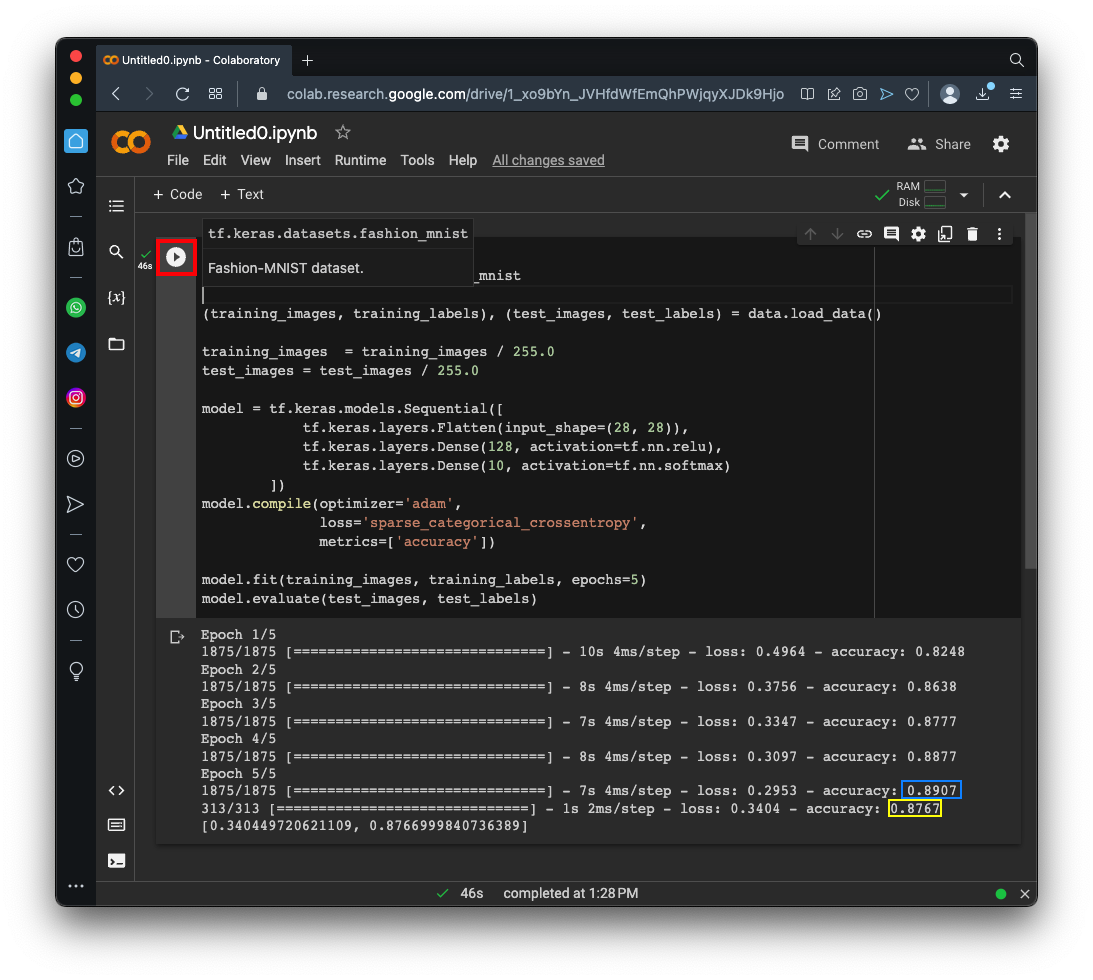Click the browser address bar
The width and height of the screenshot is (1093, 980).
point(520,94)
